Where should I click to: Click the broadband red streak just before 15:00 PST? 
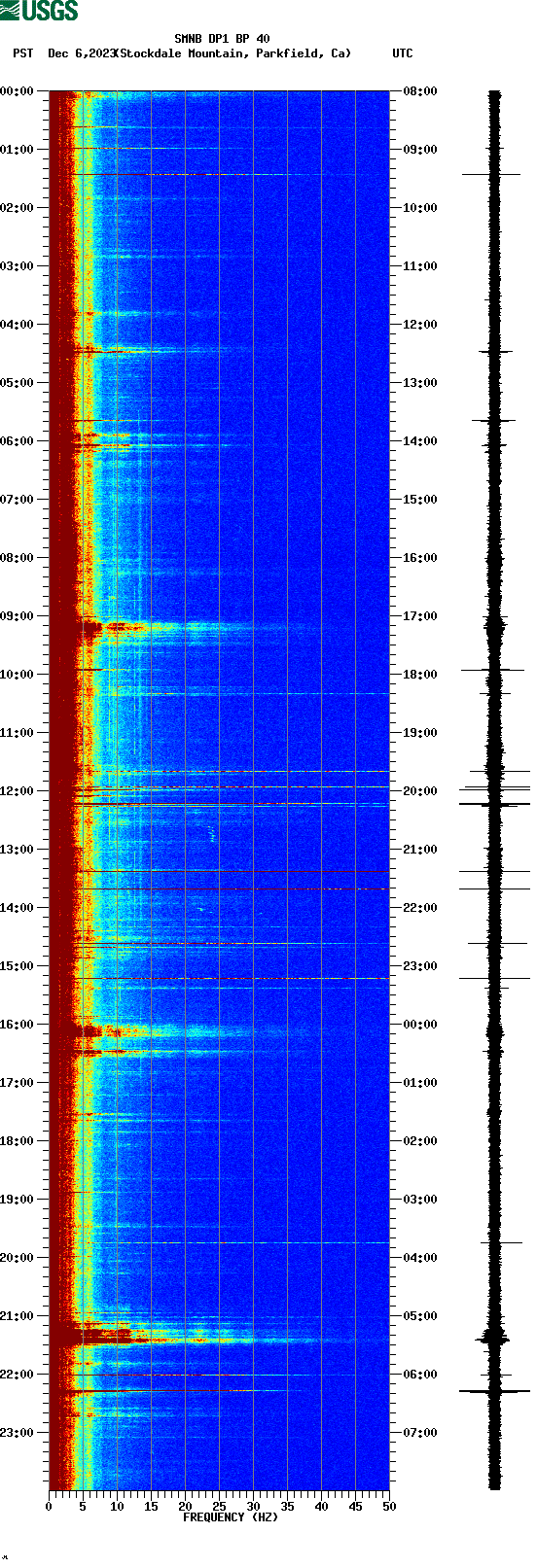coord(219,944)
